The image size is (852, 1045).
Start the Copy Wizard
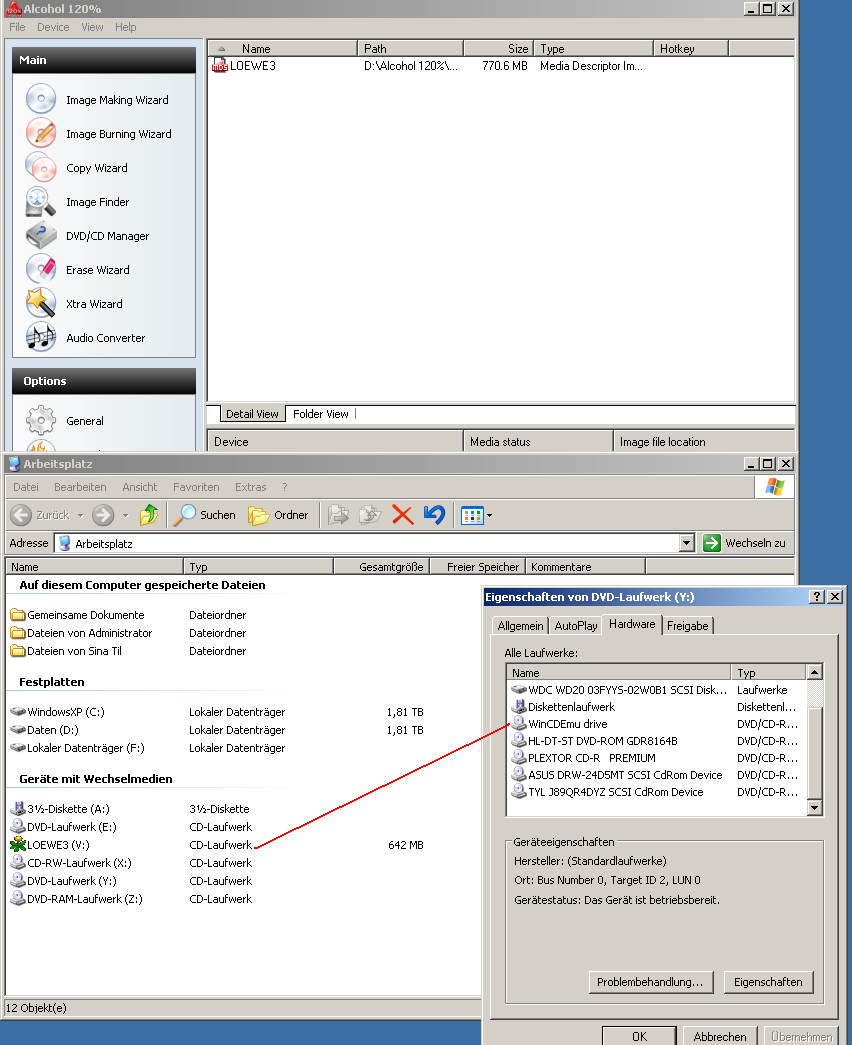point(77,167)
